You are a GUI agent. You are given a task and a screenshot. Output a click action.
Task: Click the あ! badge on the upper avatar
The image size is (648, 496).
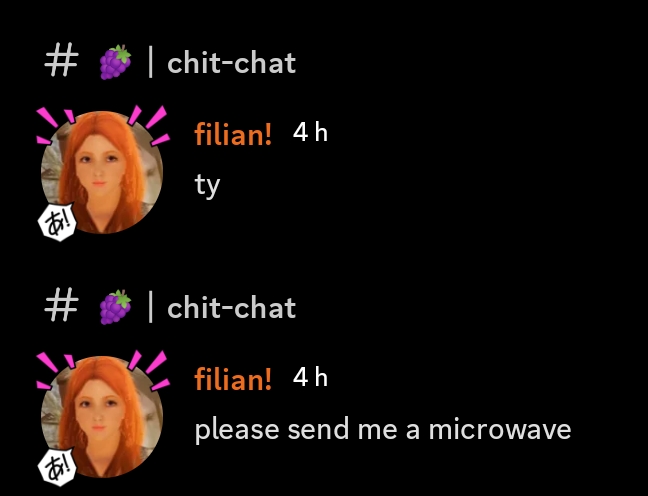point(57,222)
